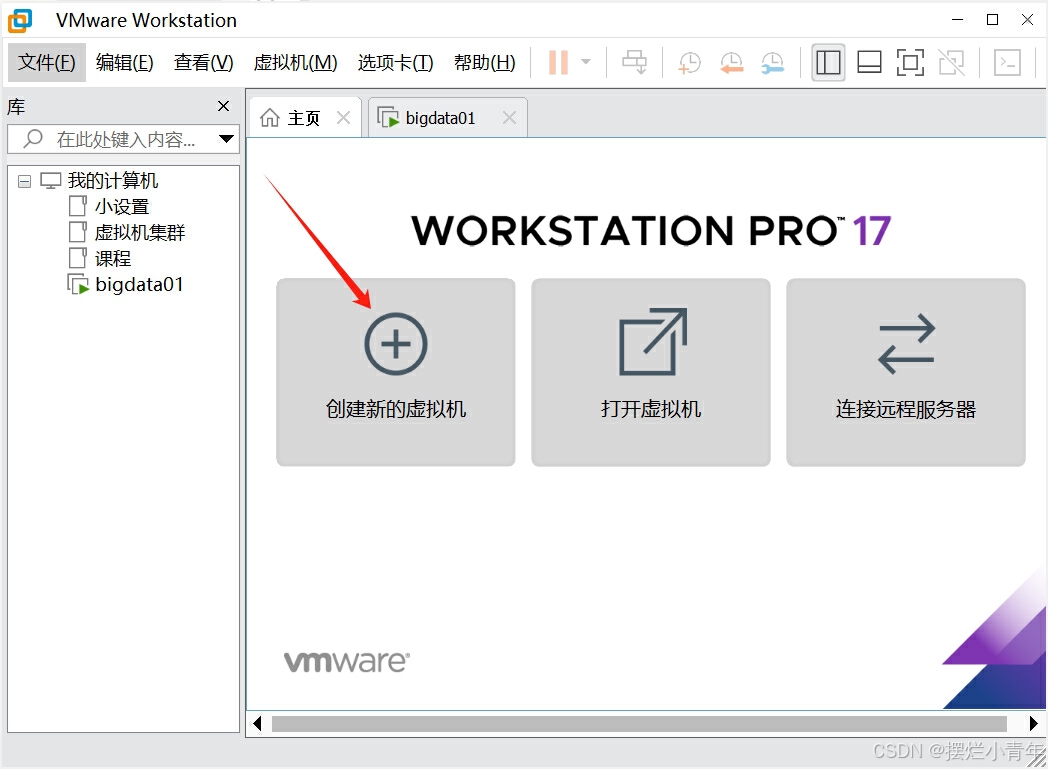Click the VM page icon beside 虚拟机集群

(x=78, y=233)
